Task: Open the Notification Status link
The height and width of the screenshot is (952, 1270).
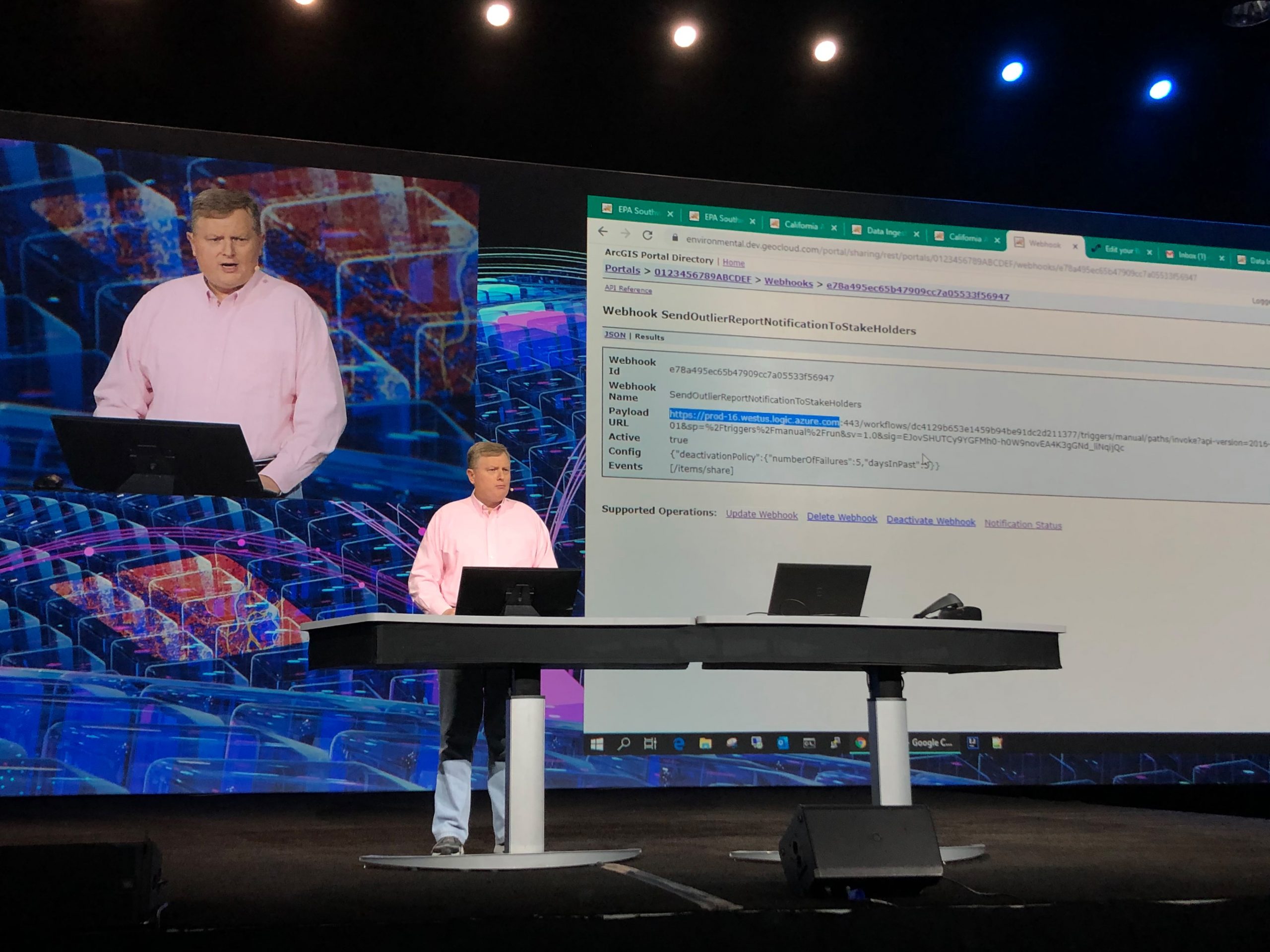Action: click(x=1022, y=525)
